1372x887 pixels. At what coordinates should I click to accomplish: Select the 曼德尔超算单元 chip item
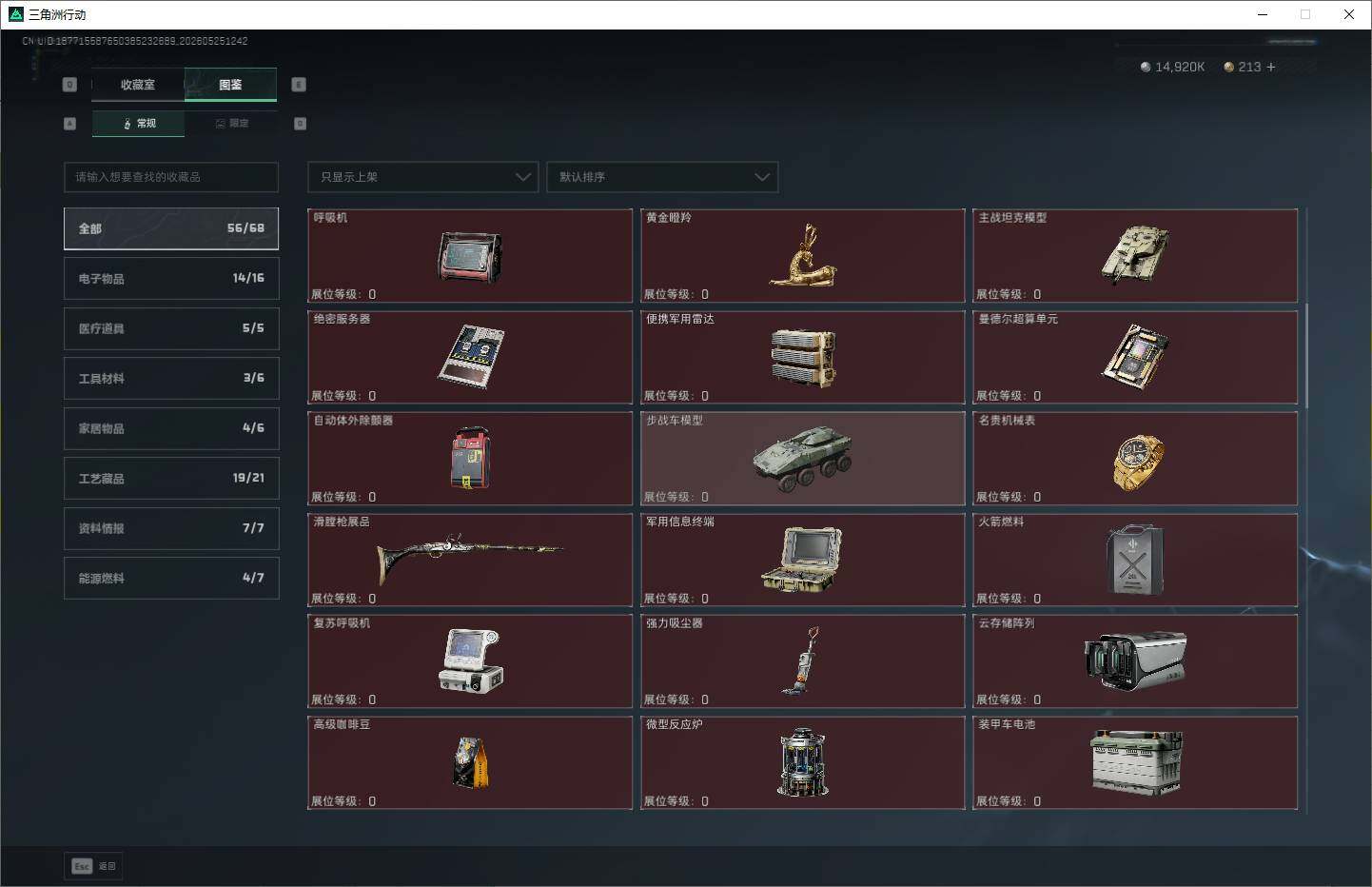coord(1135,357)
